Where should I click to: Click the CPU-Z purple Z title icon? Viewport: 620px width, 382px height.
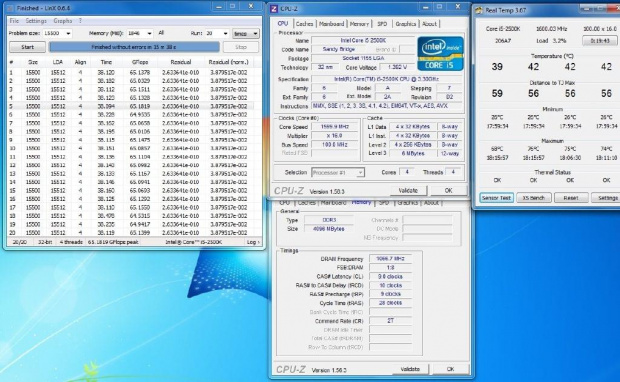point(274,9)
